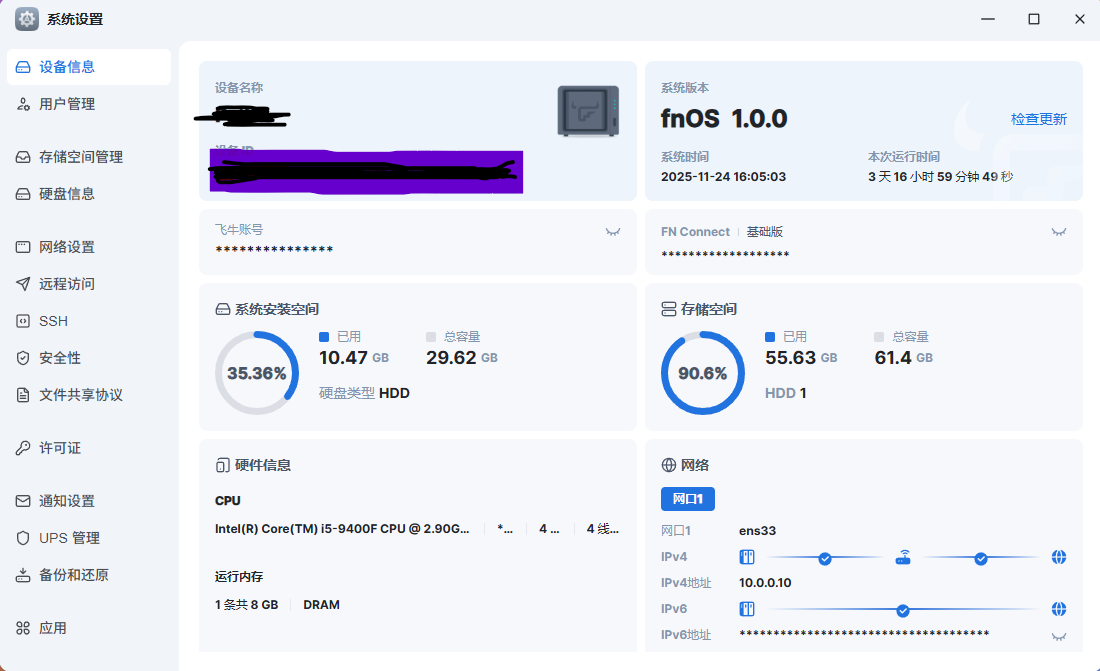Open 硬盘信息 page
The height and width of the screenshot is (671, 1100).
[89, 194]
